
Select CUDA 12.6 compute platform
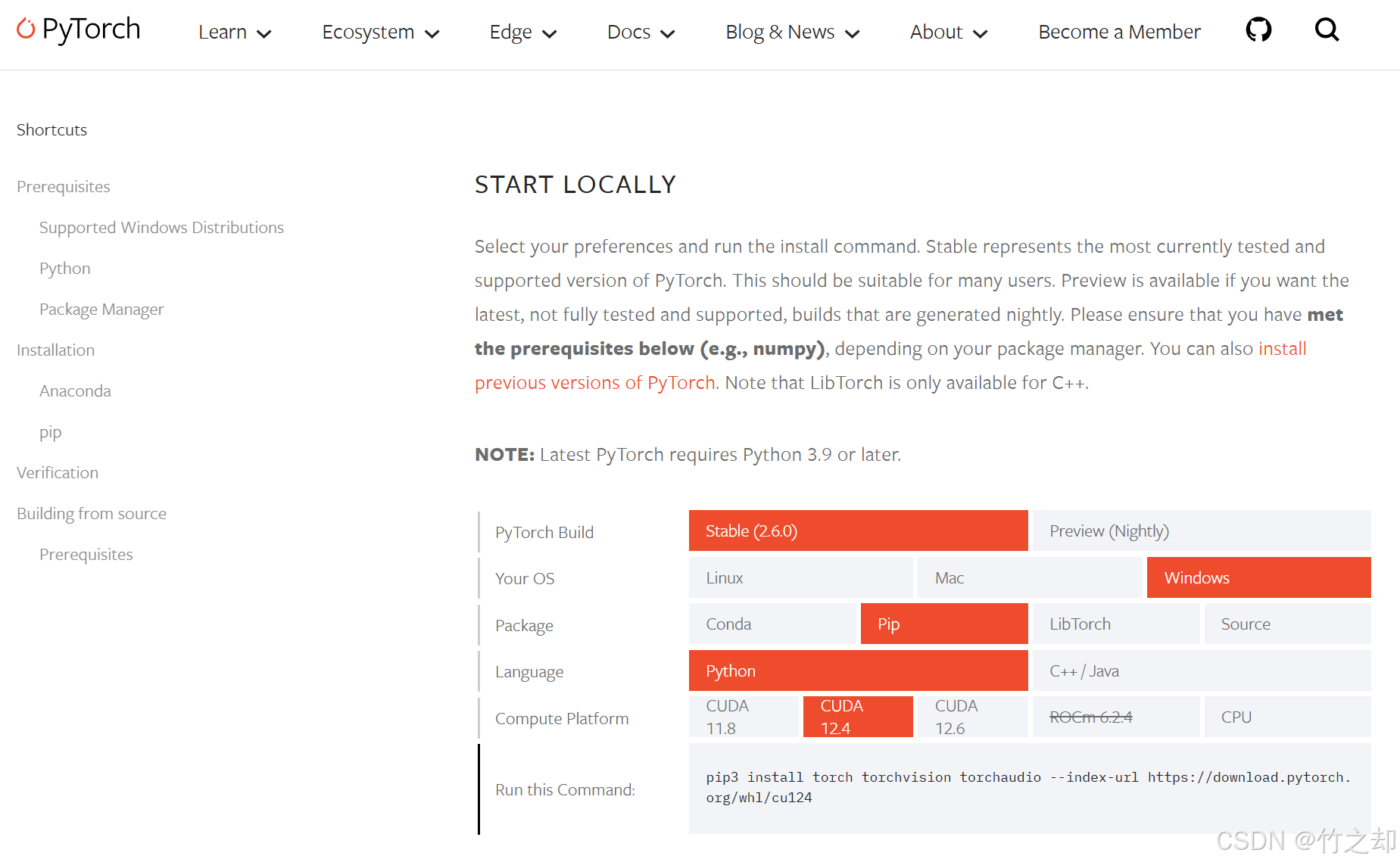[x=972, y=717]
